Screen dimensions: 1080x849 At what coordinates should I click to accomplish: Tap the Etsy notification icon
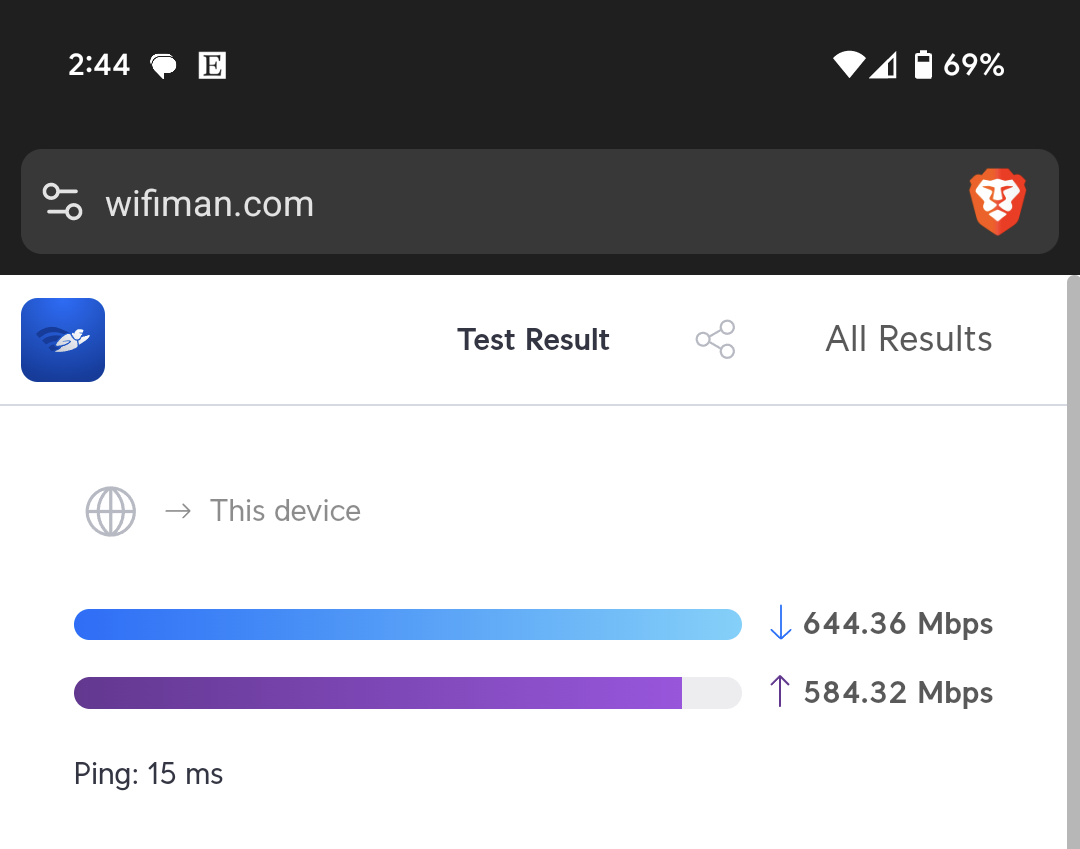212,65
